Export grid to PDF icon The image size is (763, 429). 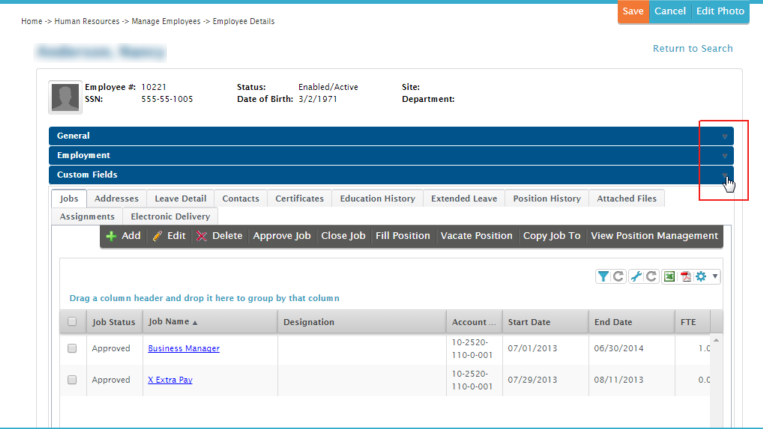(686, 276)
